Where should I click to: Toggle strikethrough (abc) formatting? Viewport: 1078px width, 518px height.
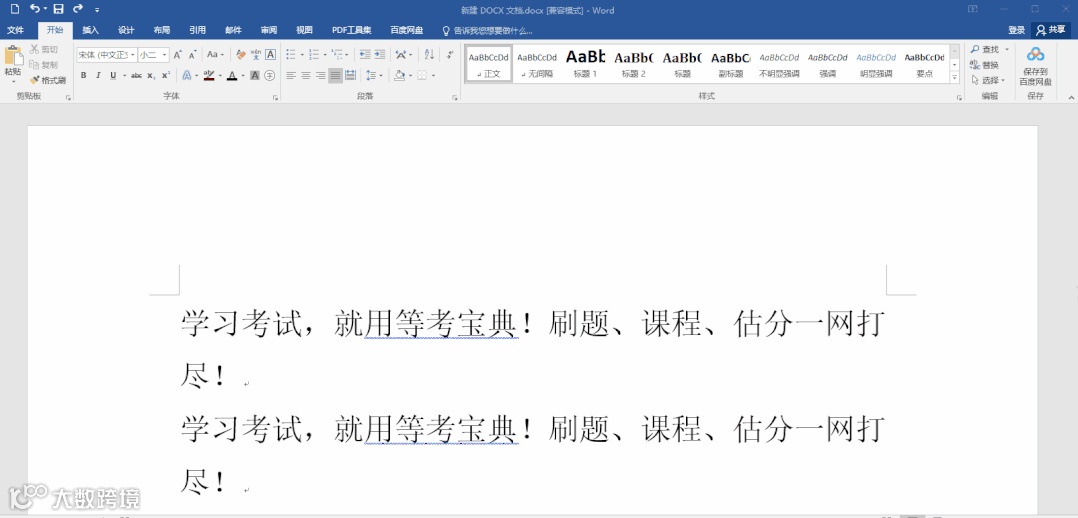click(136, 75)
